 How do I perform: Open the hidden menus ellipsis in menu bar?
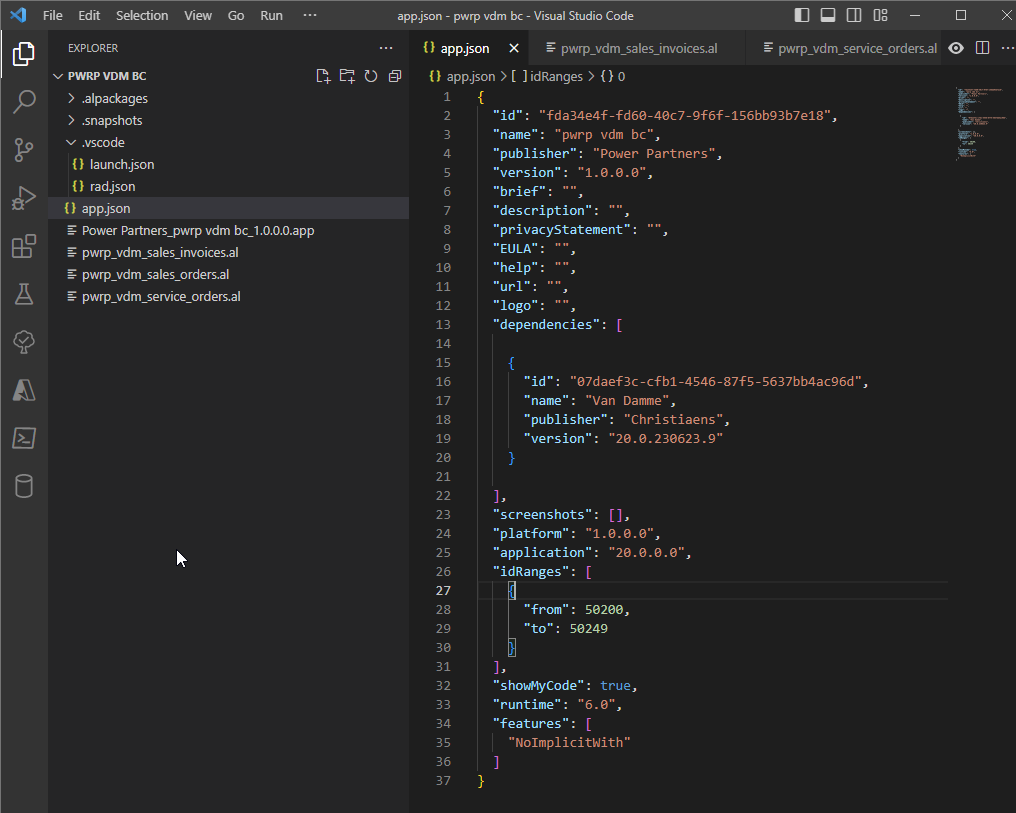pos(310,15)
